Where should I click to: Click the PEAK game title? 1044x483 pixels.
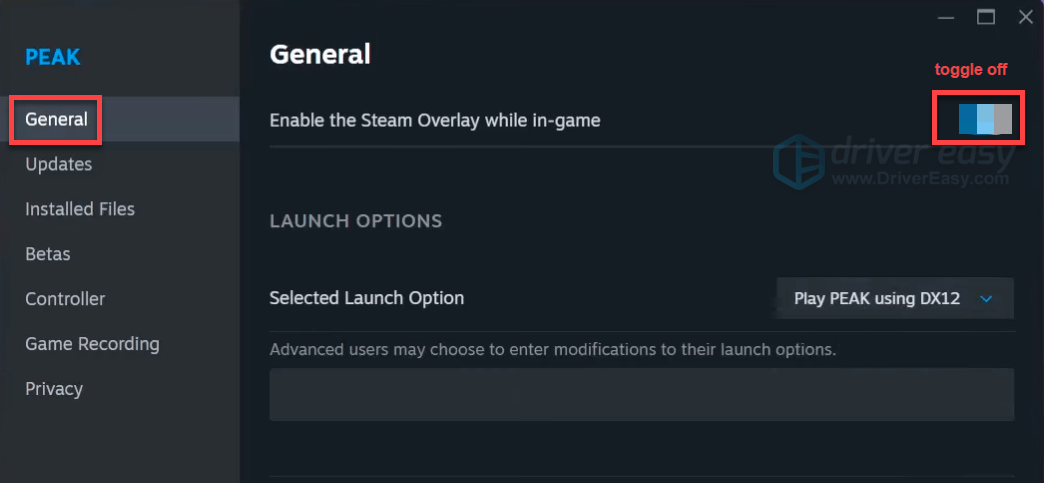point(52,57)
